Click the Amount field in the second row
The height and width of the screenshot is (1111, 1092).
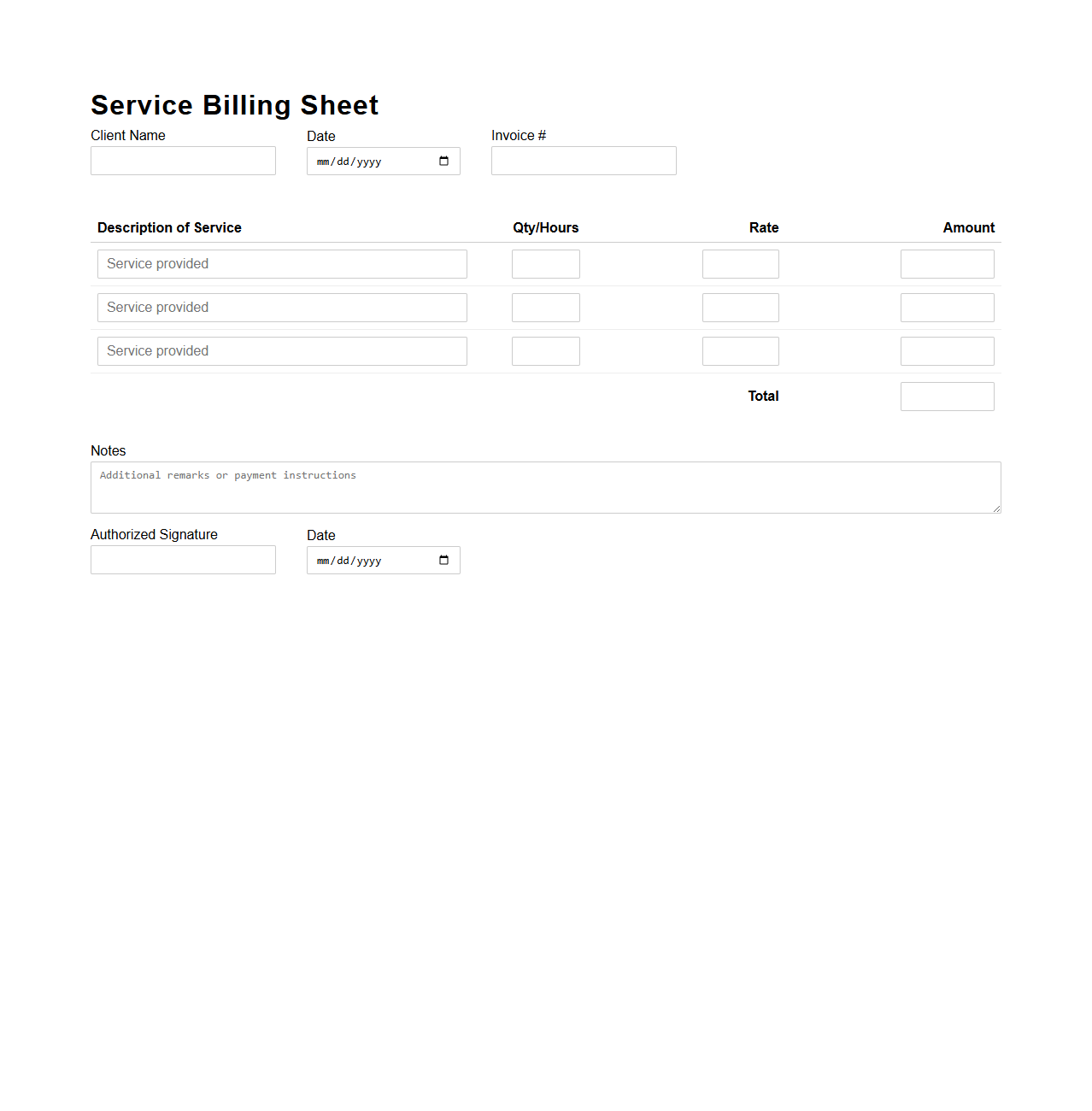947,307
